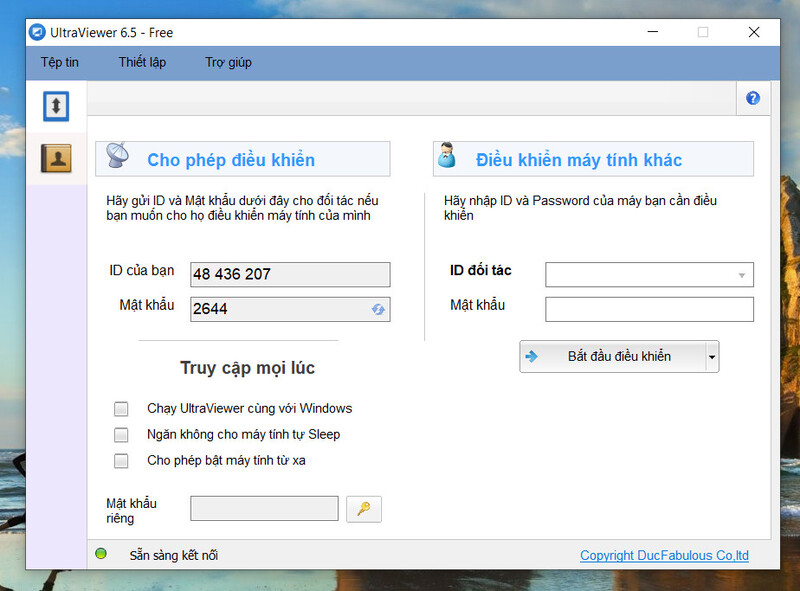Click the Mật khẩu field showing 2644
Viewport: 800px width, 591px height.
pos(290,309)
